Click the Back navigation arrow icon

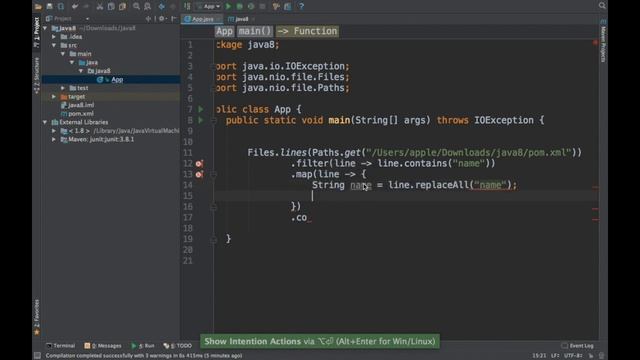(162, 6)
